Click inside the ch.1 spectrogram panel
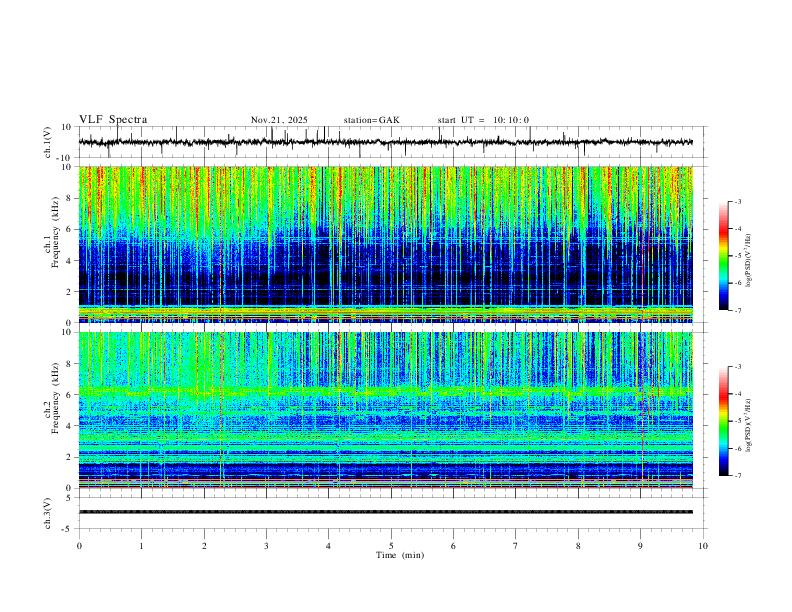 pos(386,244)
